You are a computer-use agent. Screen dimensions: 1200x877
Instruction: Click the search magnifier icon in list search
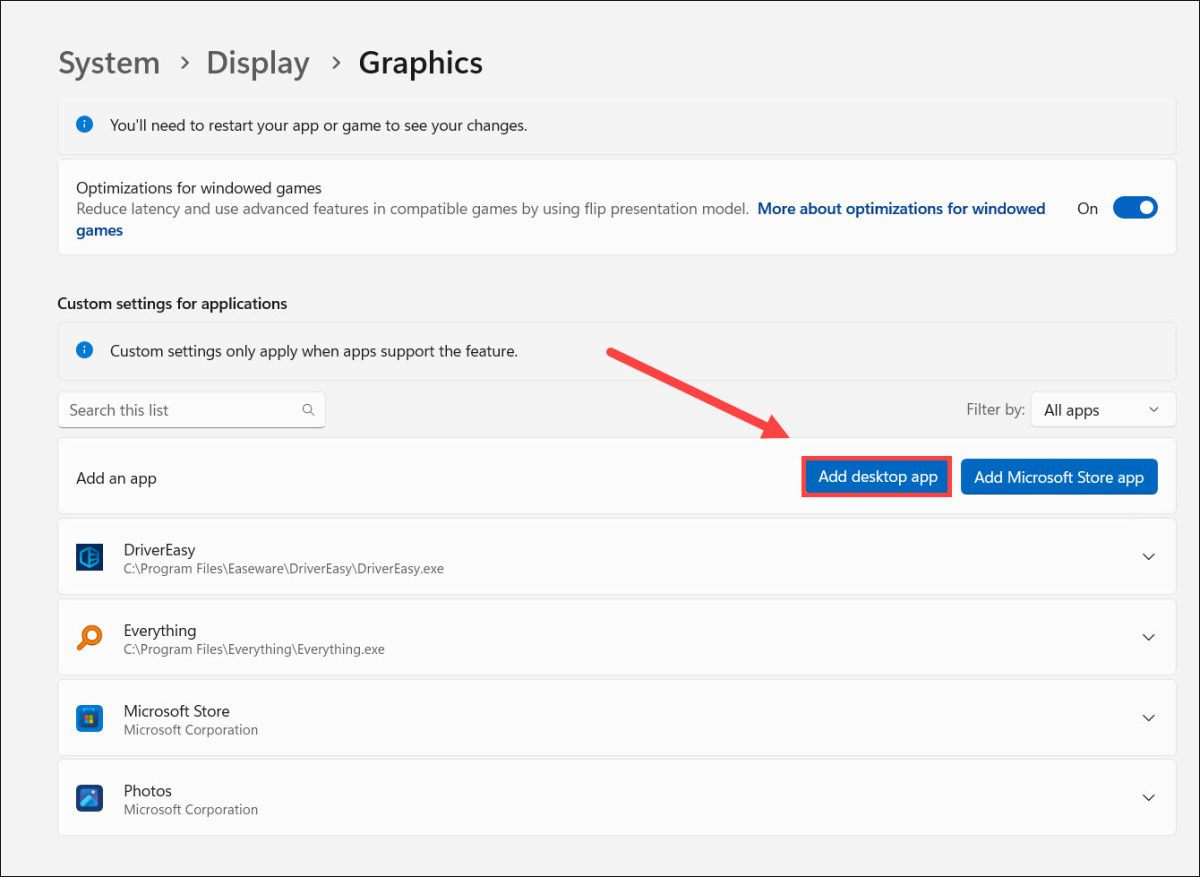click(x=308, y=410)
